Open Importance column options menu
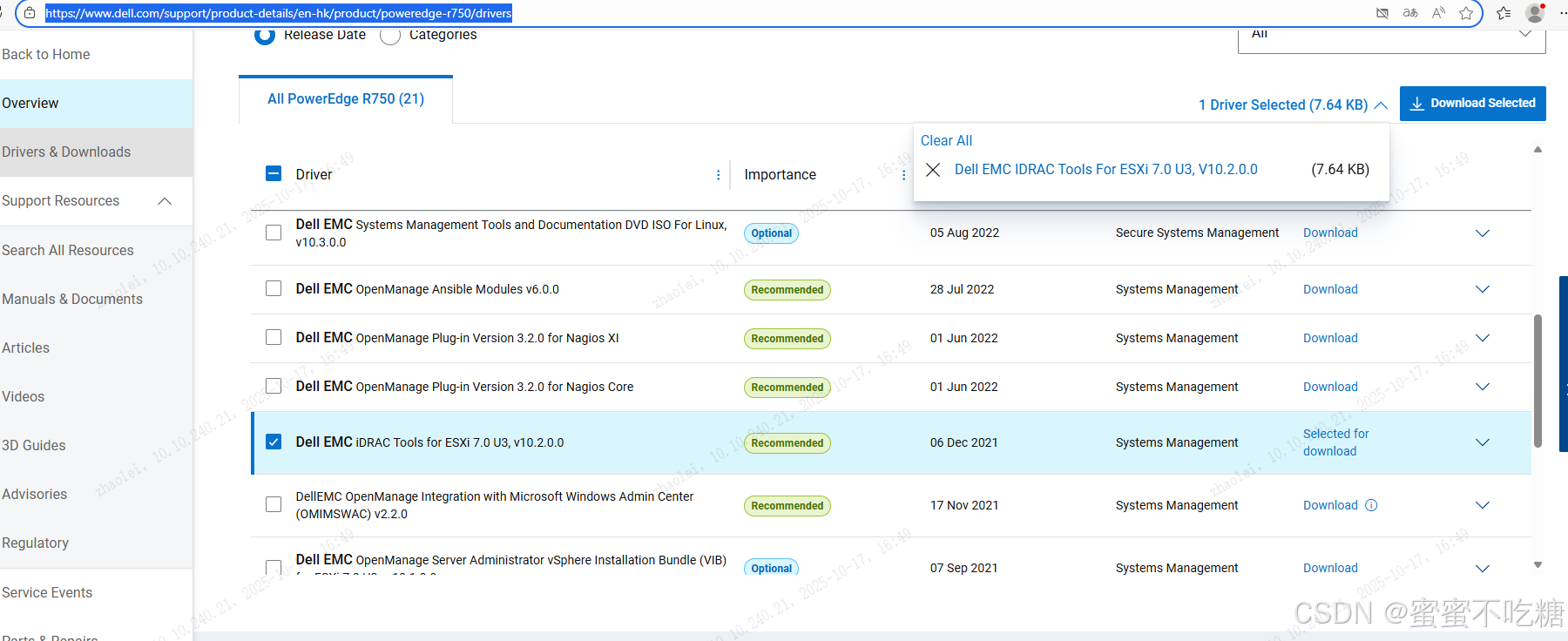Screen dimensions: 1568x641 pyautogui.click(x=903, y=175)
